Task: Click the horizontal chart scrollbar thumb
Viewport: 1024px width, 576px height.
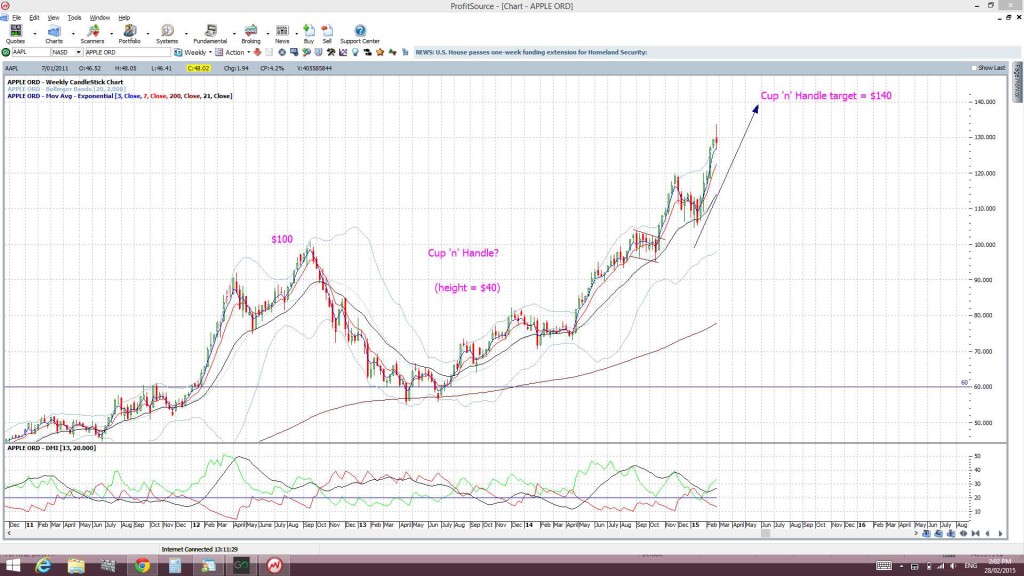Action: tap(765, 534)
